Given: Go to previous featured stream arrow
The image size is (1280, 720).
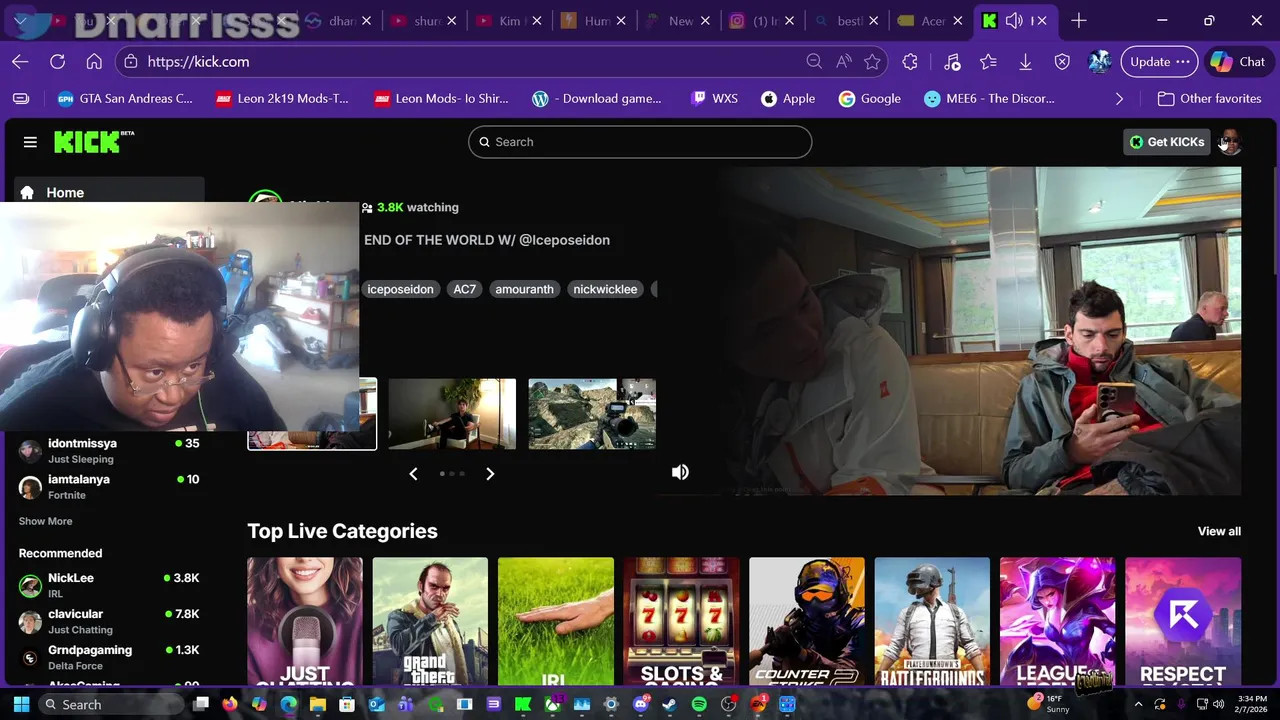Looking at the screenshot, I should (413, 474).
